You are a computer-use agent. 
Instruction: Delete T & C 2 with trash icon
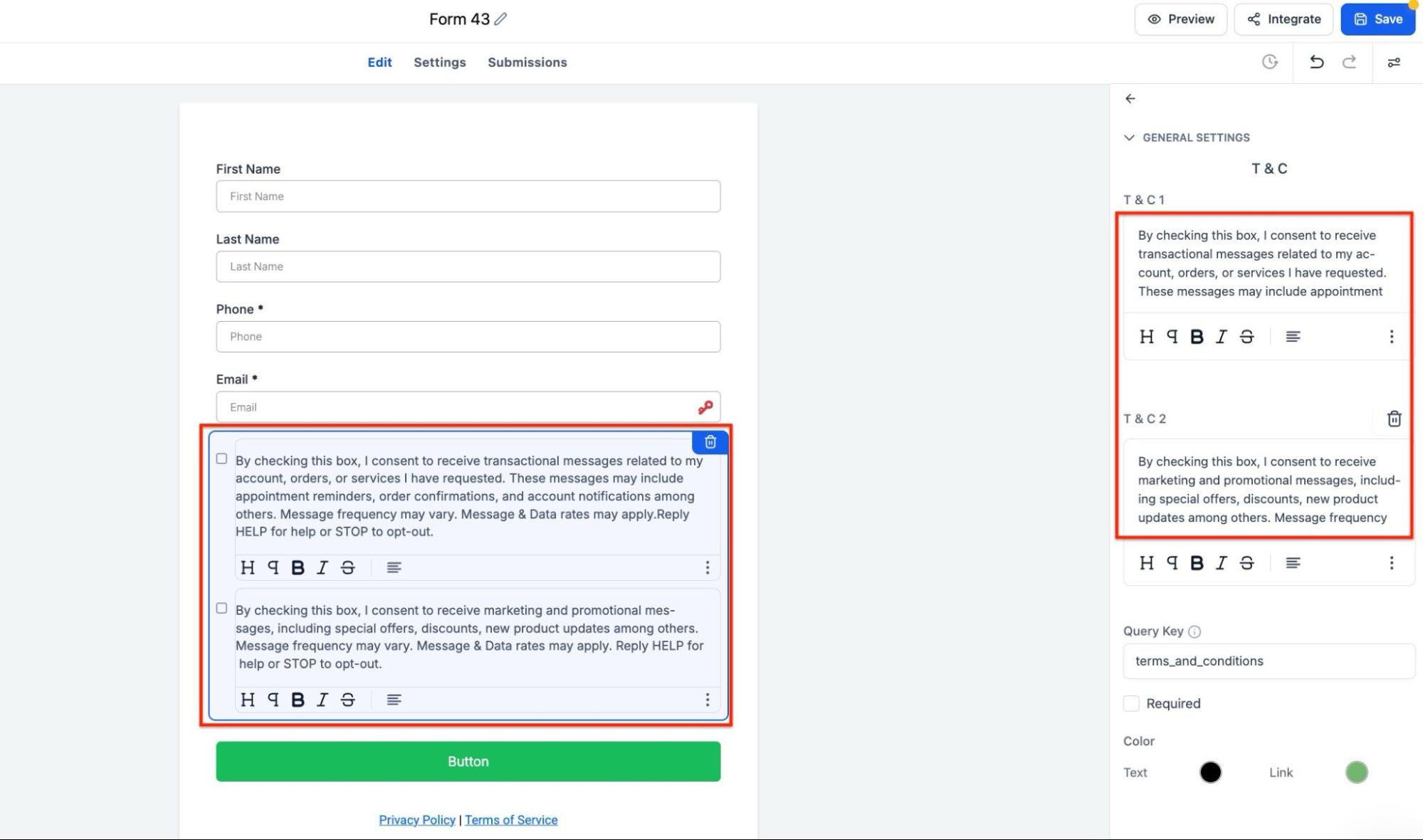1394,419
